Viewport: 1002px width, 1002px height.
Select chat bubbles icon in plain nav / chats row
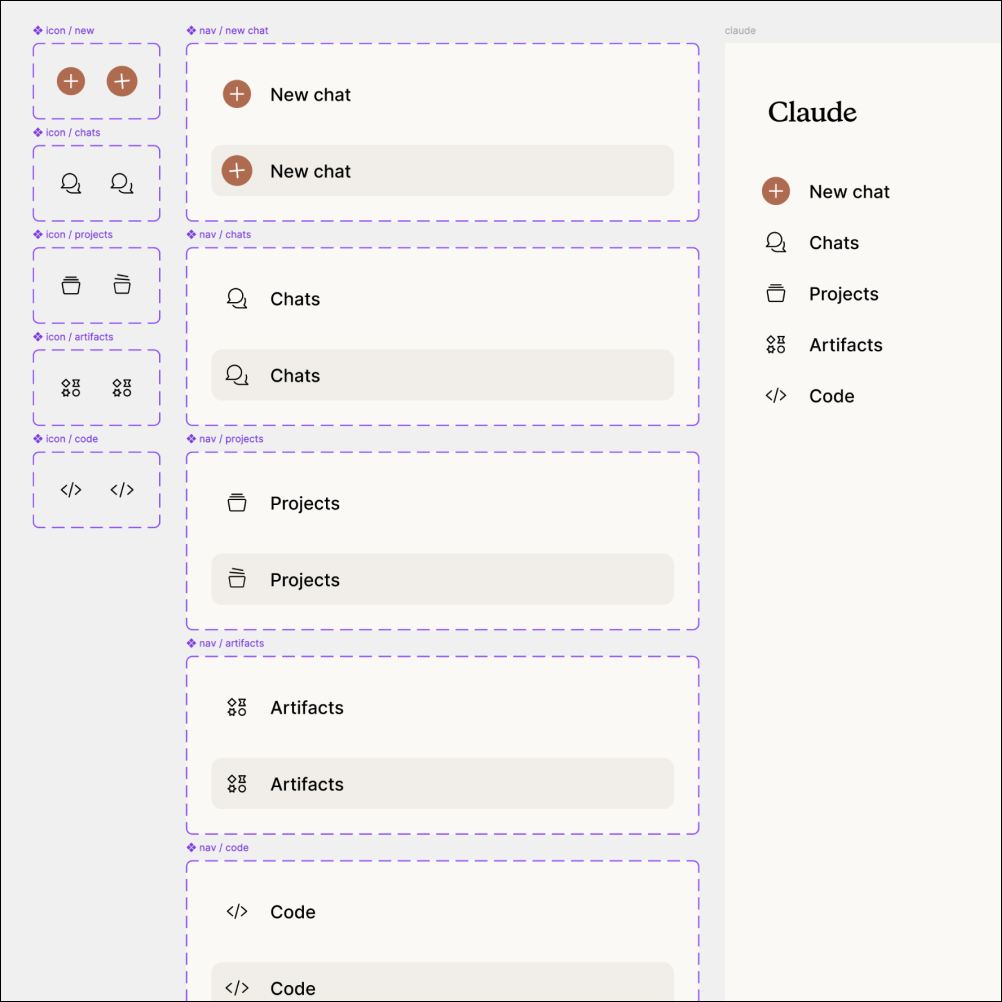coord(237,298)
